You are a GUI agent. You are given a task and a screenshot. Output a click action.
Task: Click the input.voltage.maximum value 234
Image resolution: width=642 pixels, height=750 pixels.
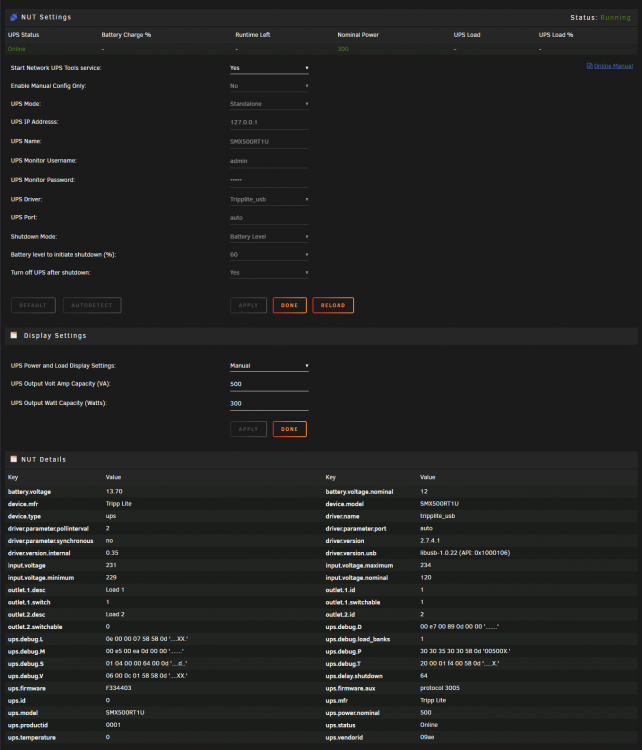tap(425, 565)
